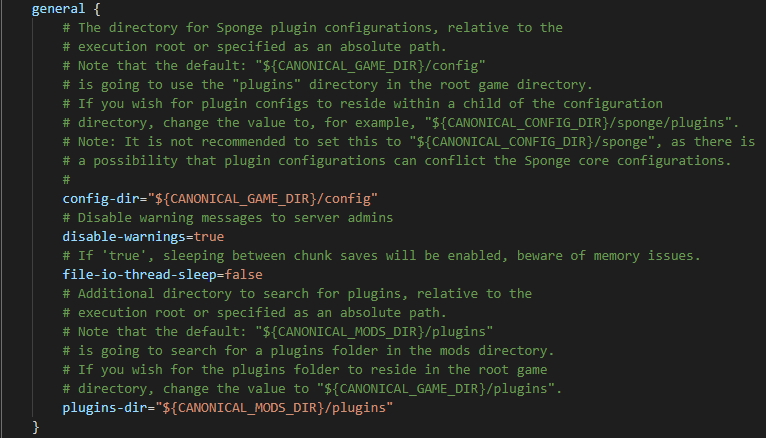Click the plugins-dir key

coord(104,408)
